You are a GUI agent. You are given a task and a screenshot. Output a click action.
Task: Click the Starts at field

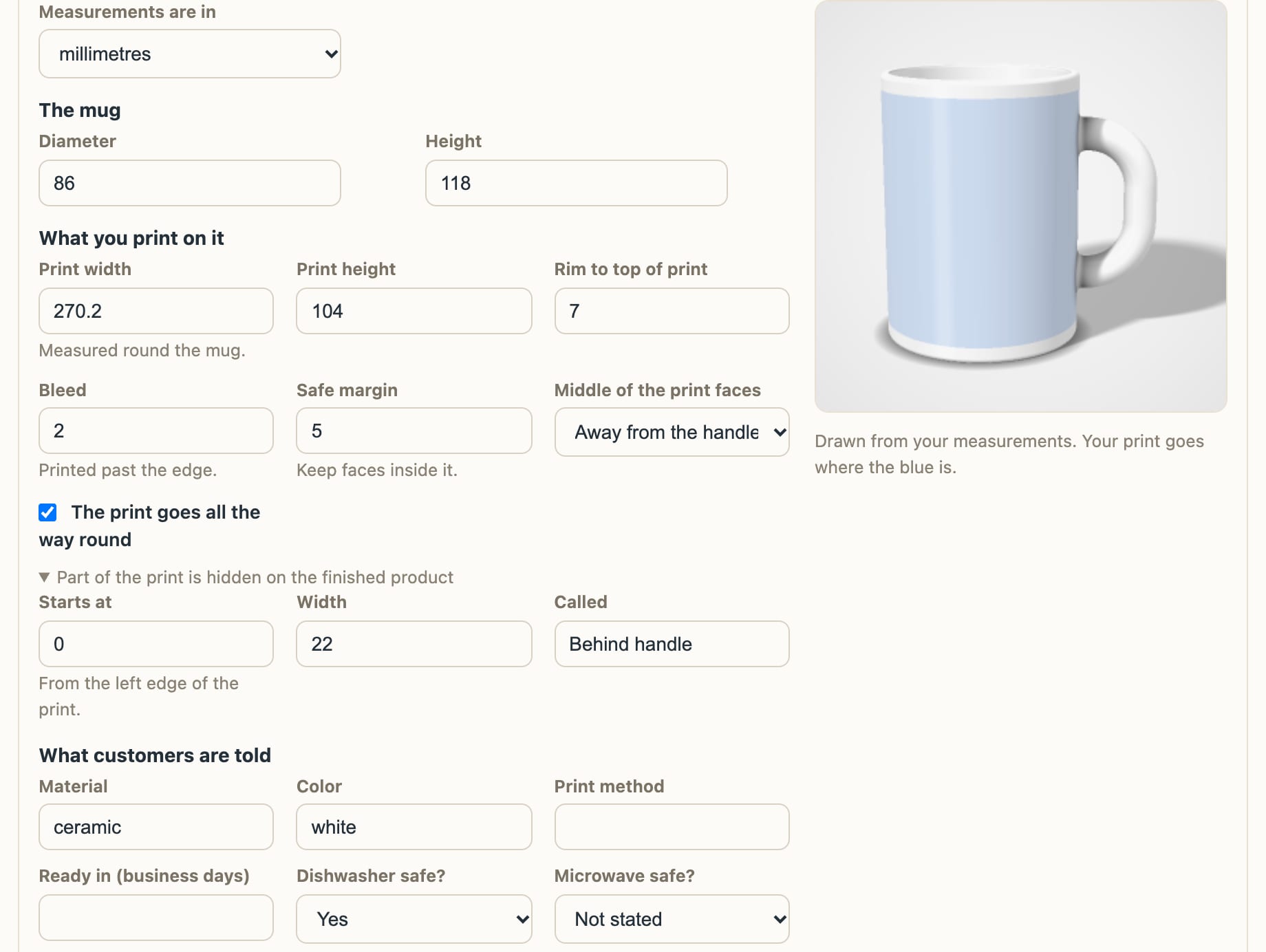(x=156, y=644)
